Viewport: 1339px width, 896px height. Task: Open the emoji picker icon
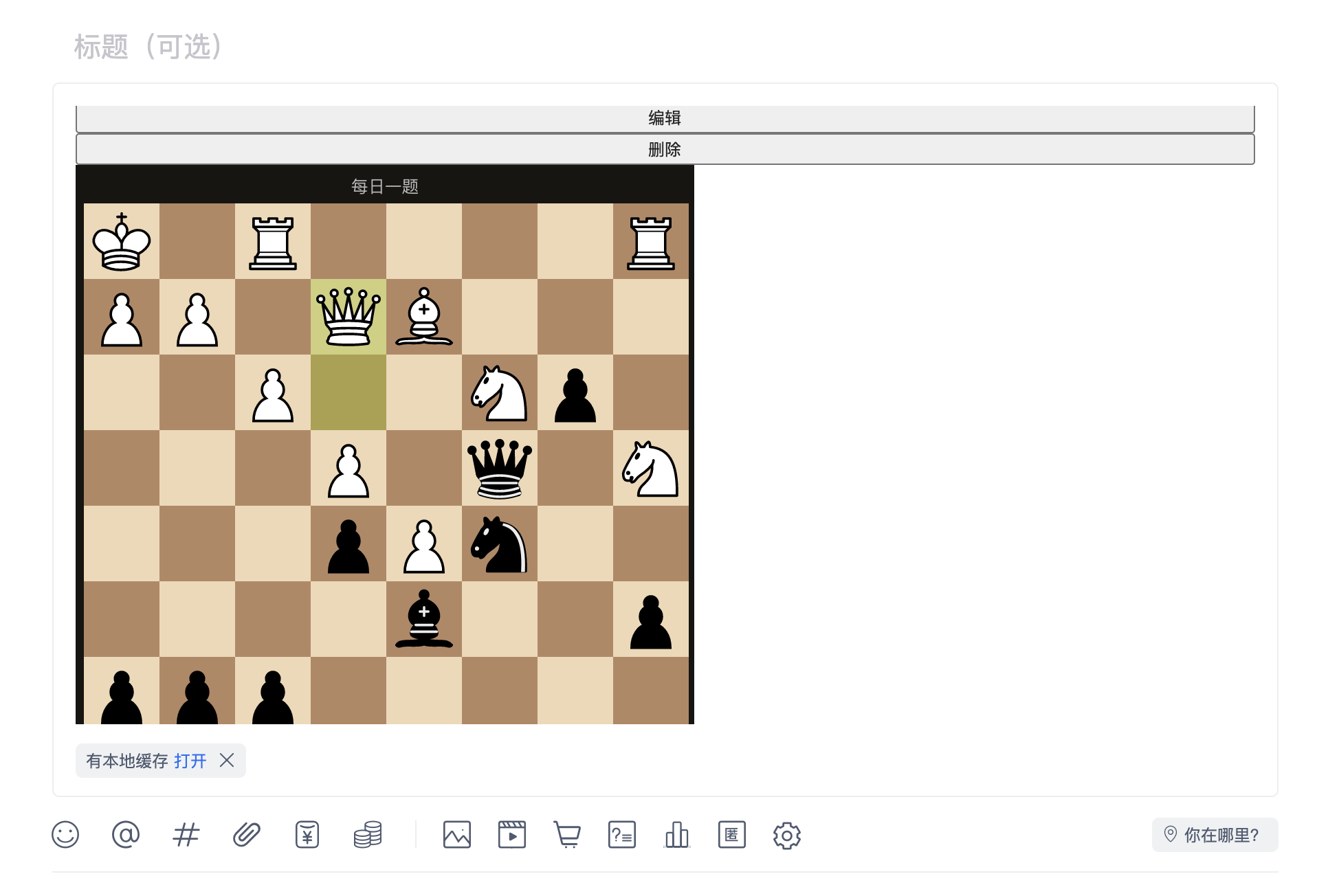click(65, 835)
